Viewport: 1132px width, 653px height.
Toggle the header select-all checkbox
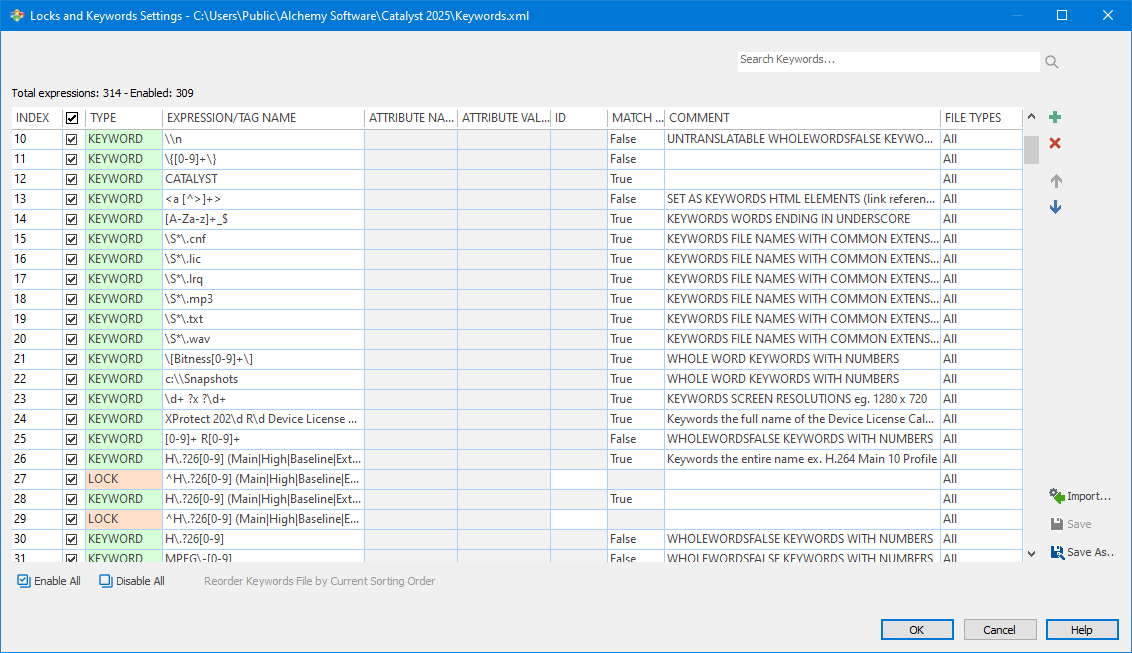[x=72, y=118]
